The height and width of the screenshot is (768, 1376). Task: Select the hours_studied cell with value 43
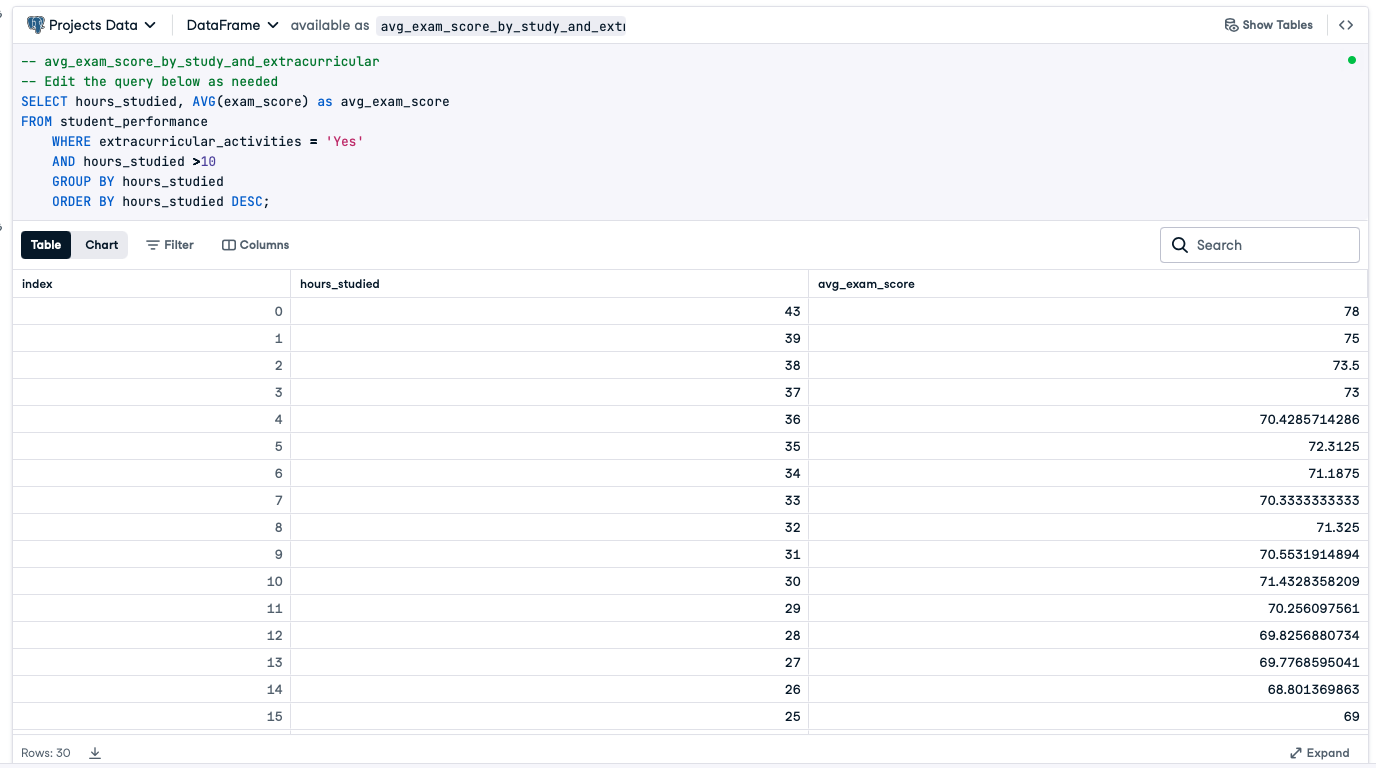tap(549, 311)
